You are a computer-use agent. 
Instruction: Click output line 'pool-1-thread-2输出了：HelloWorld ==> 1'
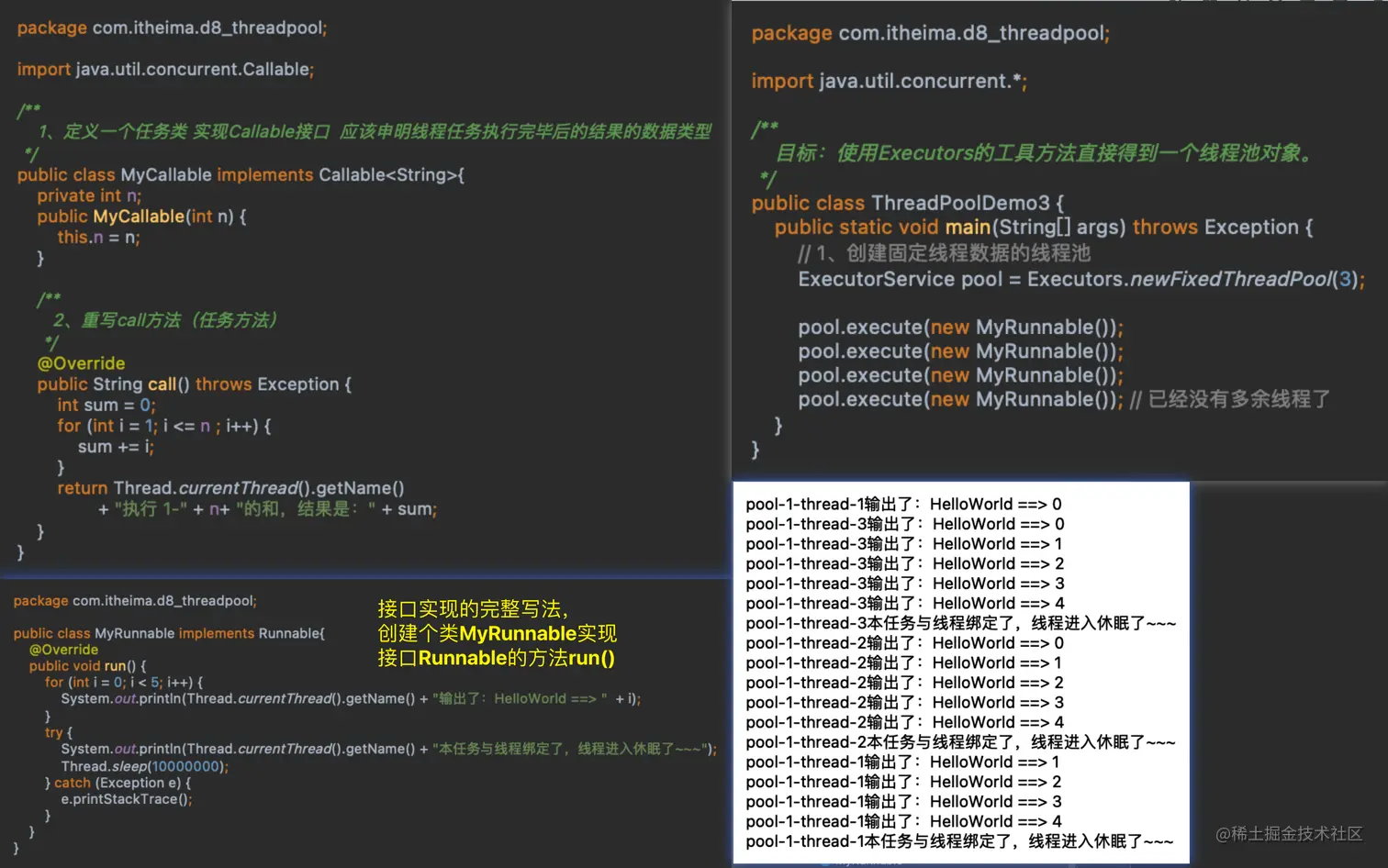(904, 662)
